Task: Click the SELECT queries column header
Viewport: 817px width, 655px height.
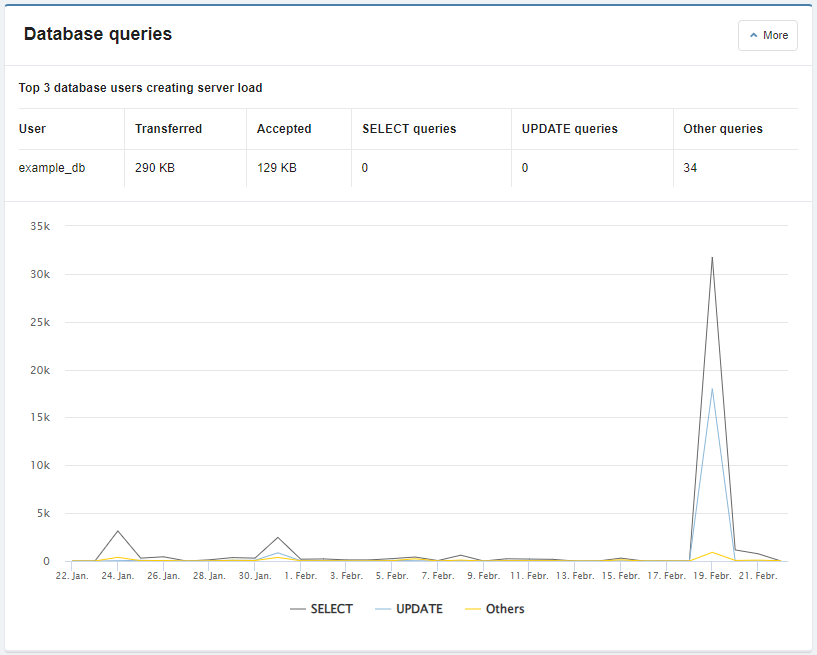Action: 409,129
